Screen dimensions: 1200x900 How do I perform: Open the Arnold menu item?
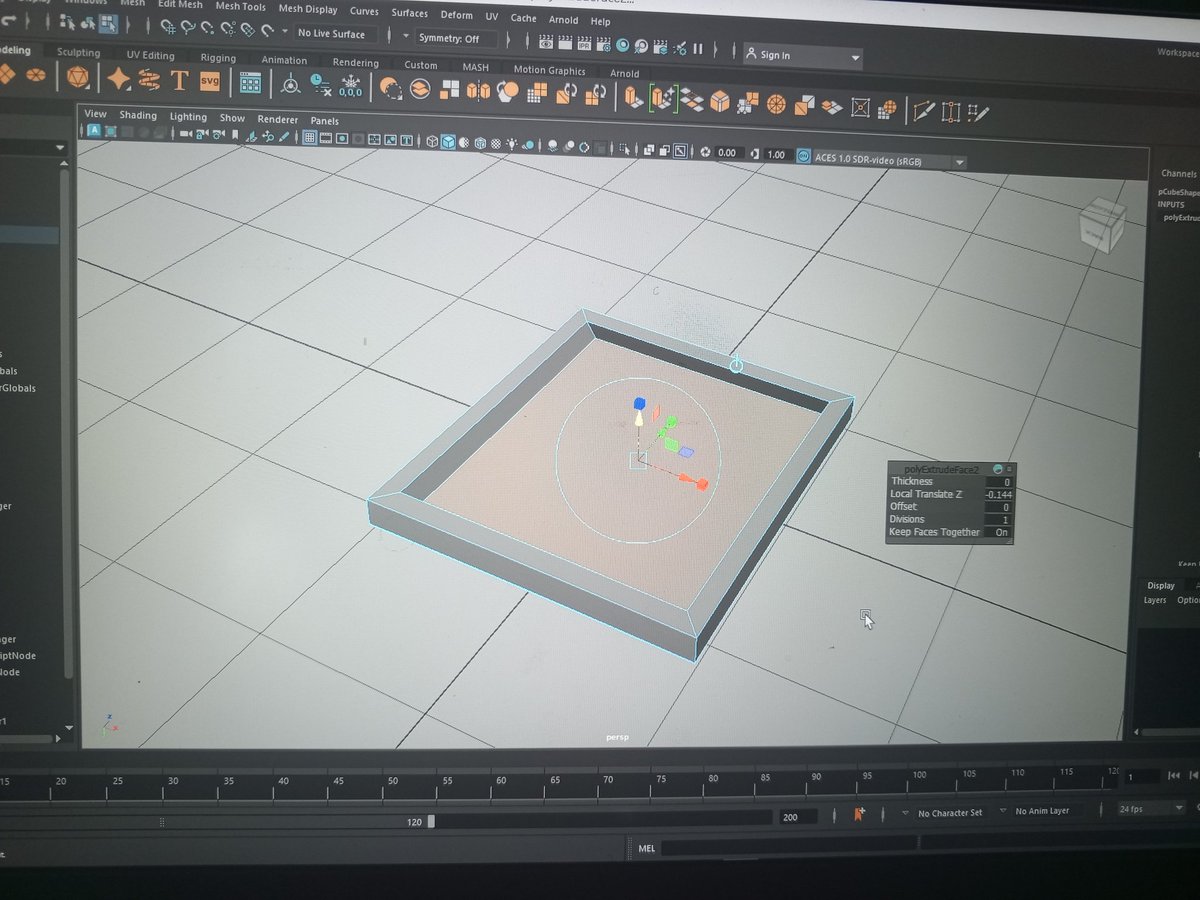pyautogui.click(x=563, y=20)
